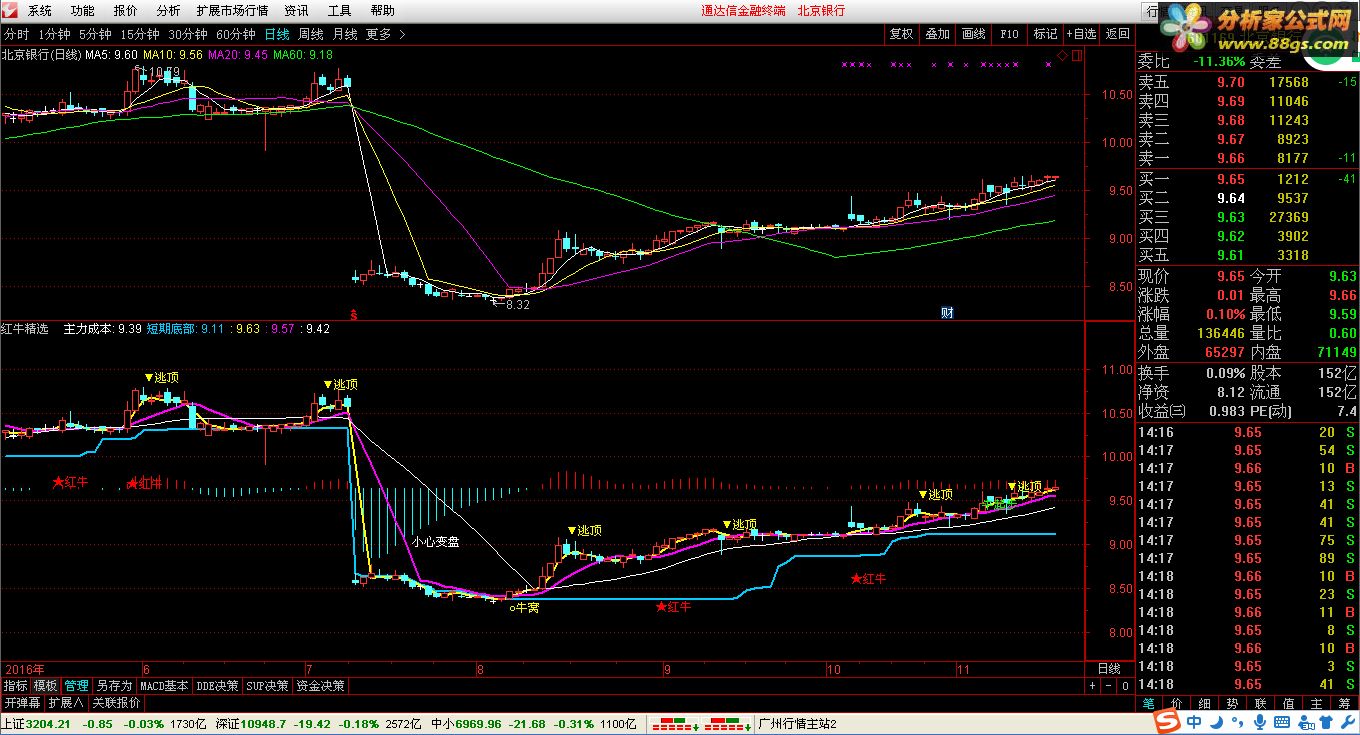Screen dimensions: 1360x735
Task: Select the 60分钟 period
Action: (236, 34)
